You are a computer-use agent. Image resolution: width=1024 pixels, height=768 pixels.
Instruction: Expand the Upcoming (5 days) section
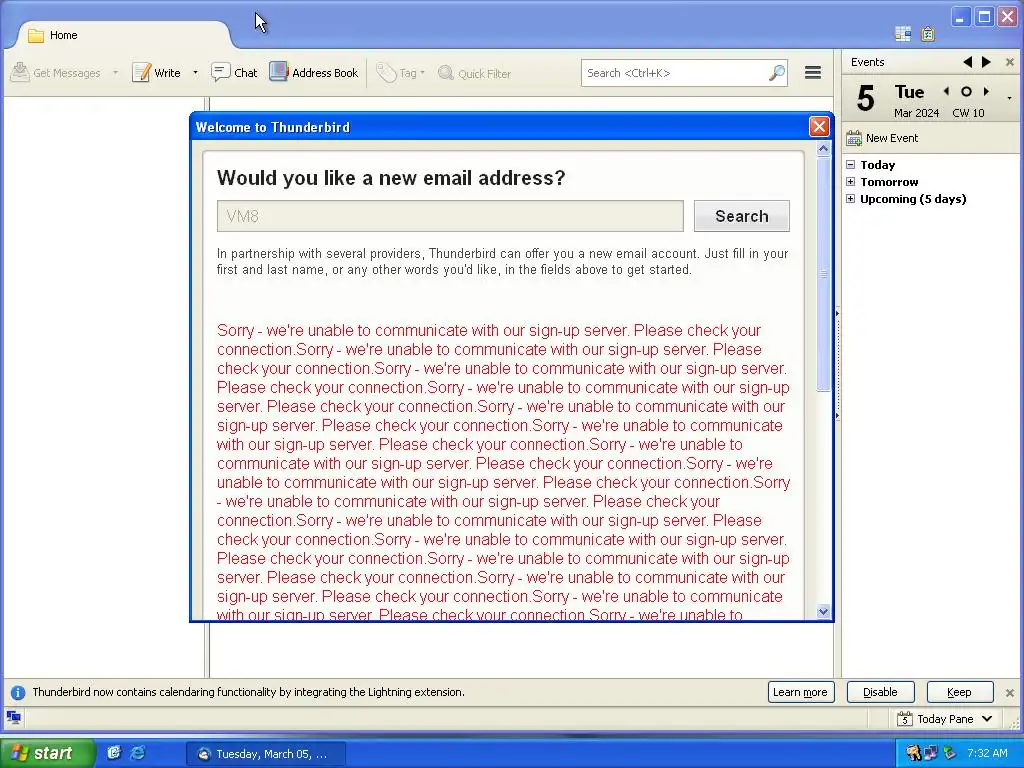(850, 199)
